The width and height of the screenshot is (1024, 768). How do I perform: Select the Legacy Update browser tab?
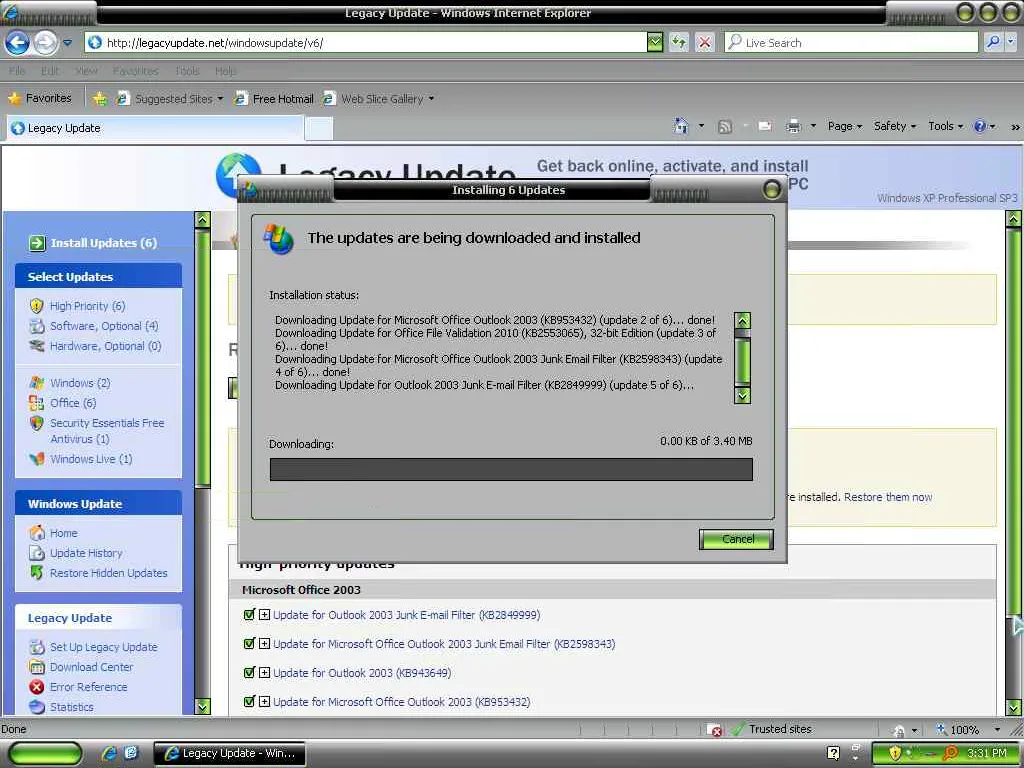click(155, 128)
